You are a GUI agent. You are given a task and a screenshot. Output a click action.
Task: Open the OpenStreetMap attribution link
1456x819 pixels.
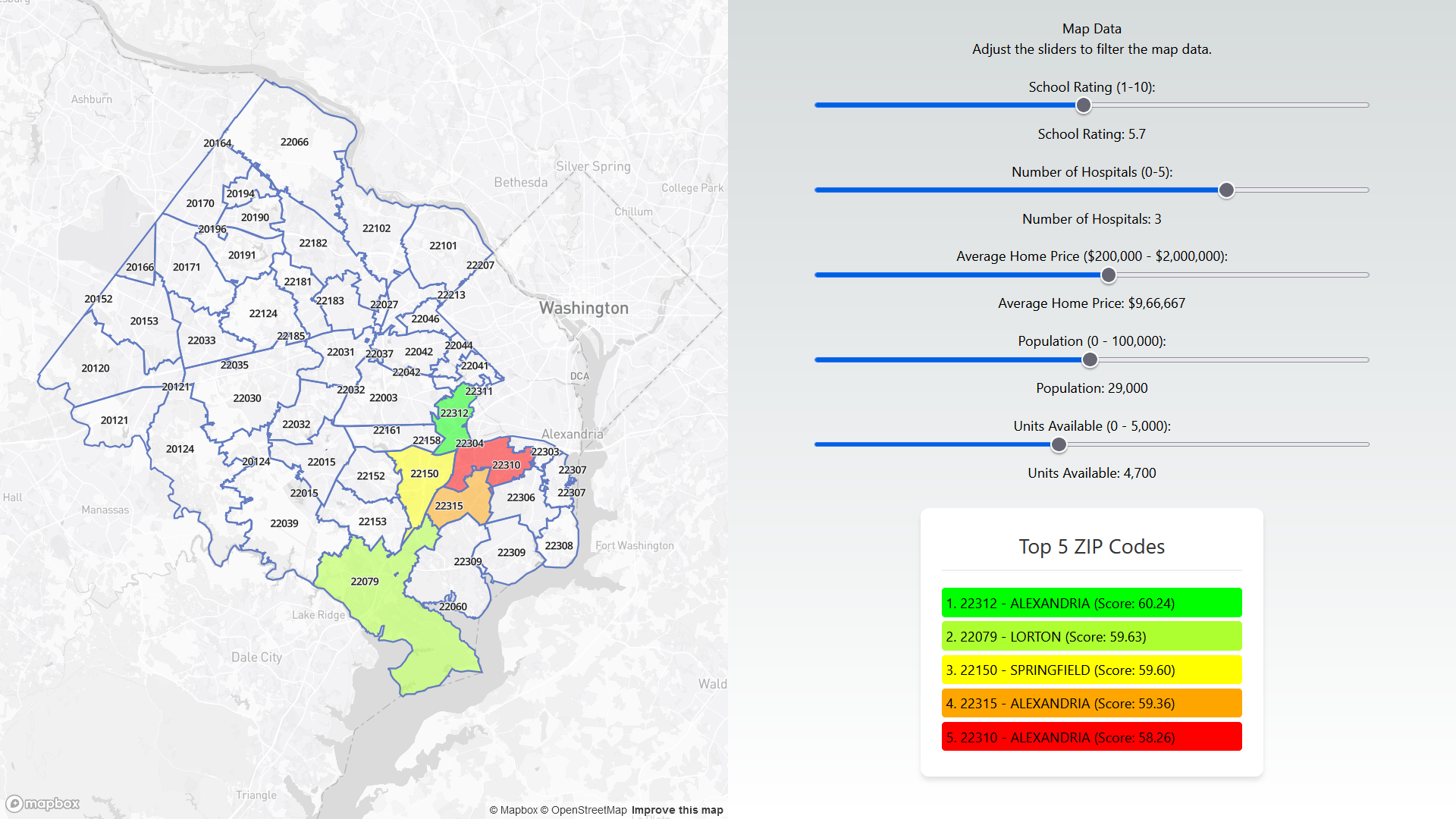click(584, 810)
